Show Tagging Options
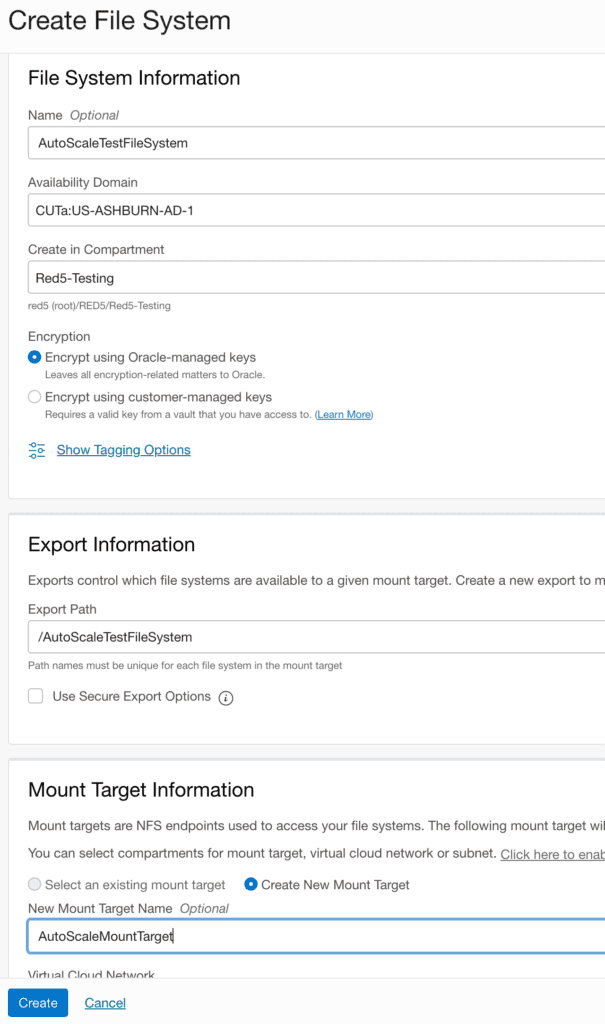This screenshot has height=1024, width=605. [x=123, y=450]
